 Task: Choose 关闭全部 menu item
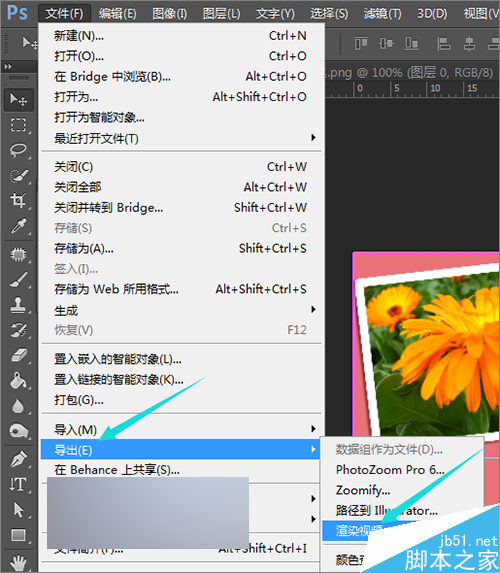click(x=181, y=187)
